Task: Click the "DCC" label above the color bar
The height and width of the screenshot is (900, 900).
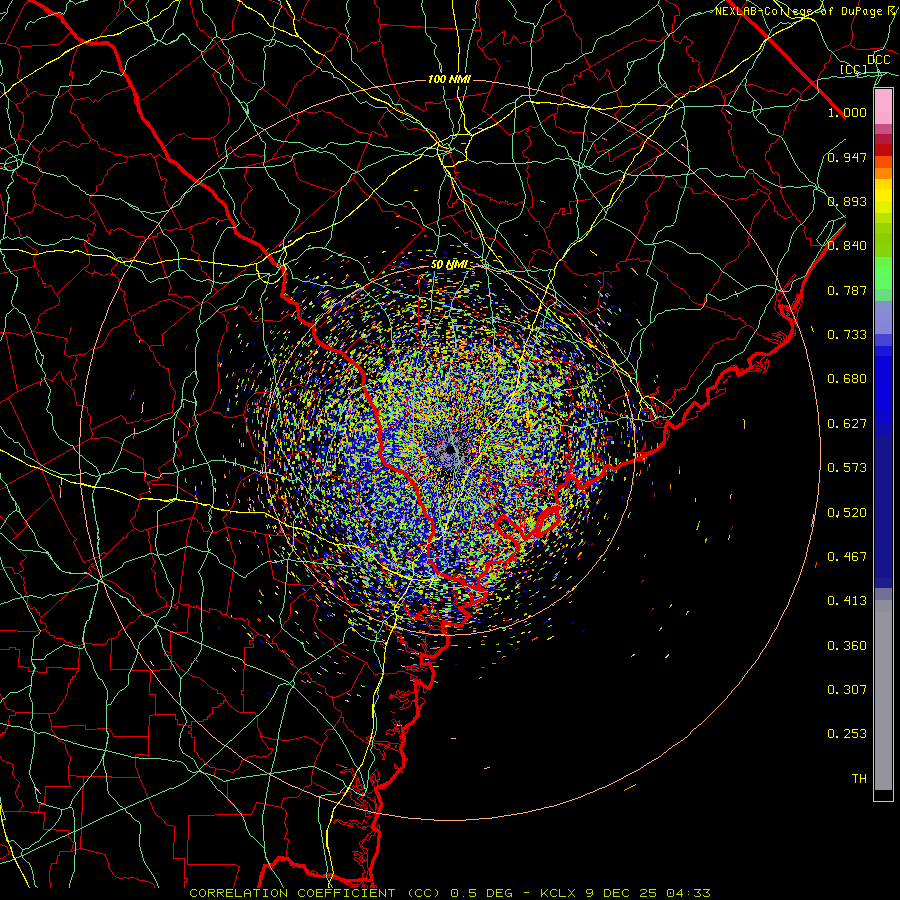Action: pos(878,60)
